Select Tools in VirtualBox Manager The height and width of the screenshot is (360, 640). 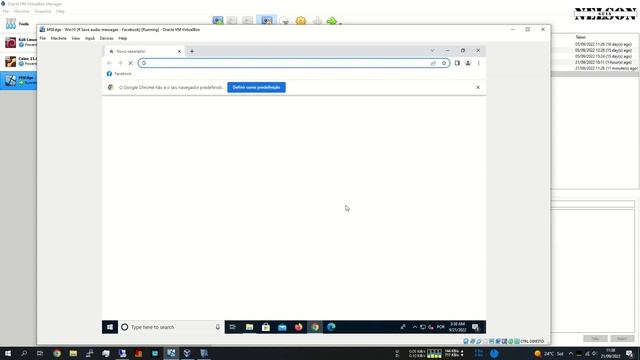(18, 24)
